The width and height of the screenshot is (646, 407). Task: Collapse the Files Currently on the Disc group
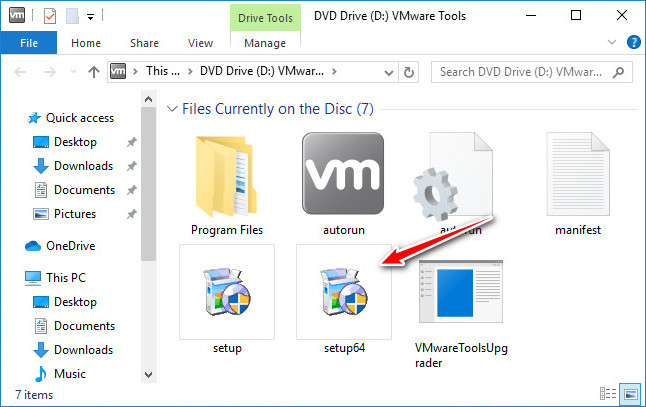coord(172,109)
